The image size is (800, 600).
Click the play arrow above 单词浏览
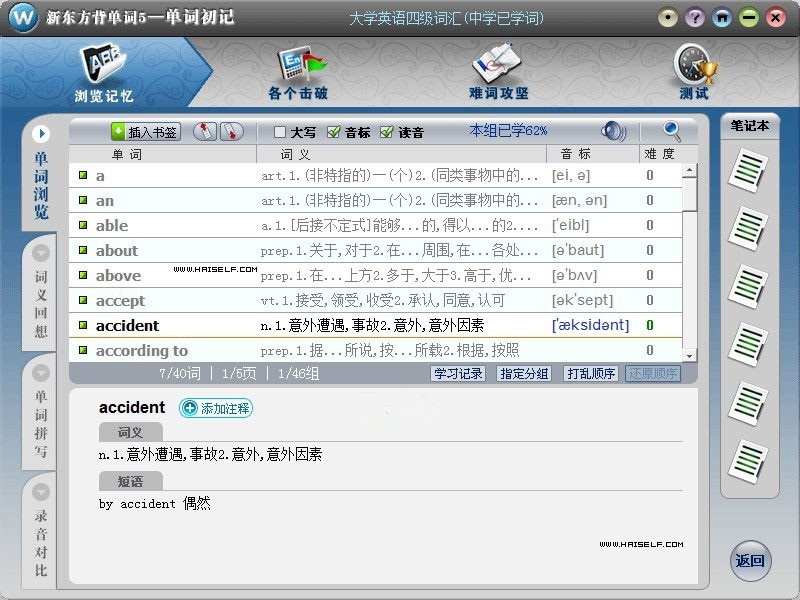[x=41, y=134]
